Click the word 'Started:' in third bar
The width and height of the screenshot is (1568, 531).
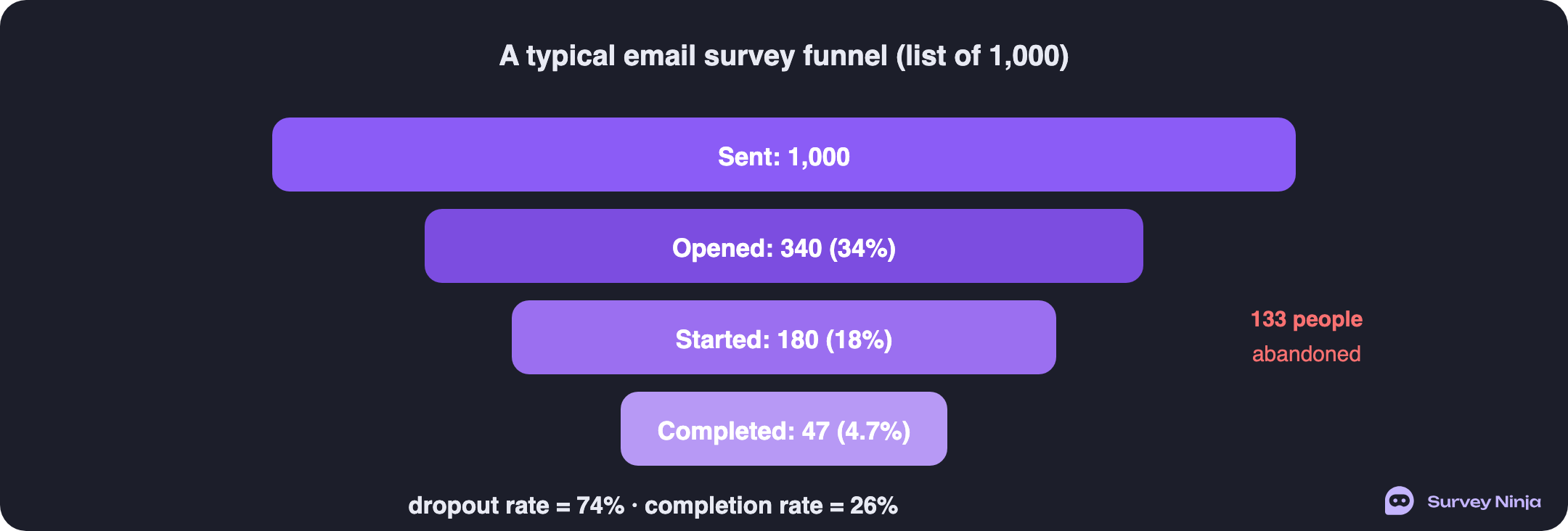(x=722, y=339)
